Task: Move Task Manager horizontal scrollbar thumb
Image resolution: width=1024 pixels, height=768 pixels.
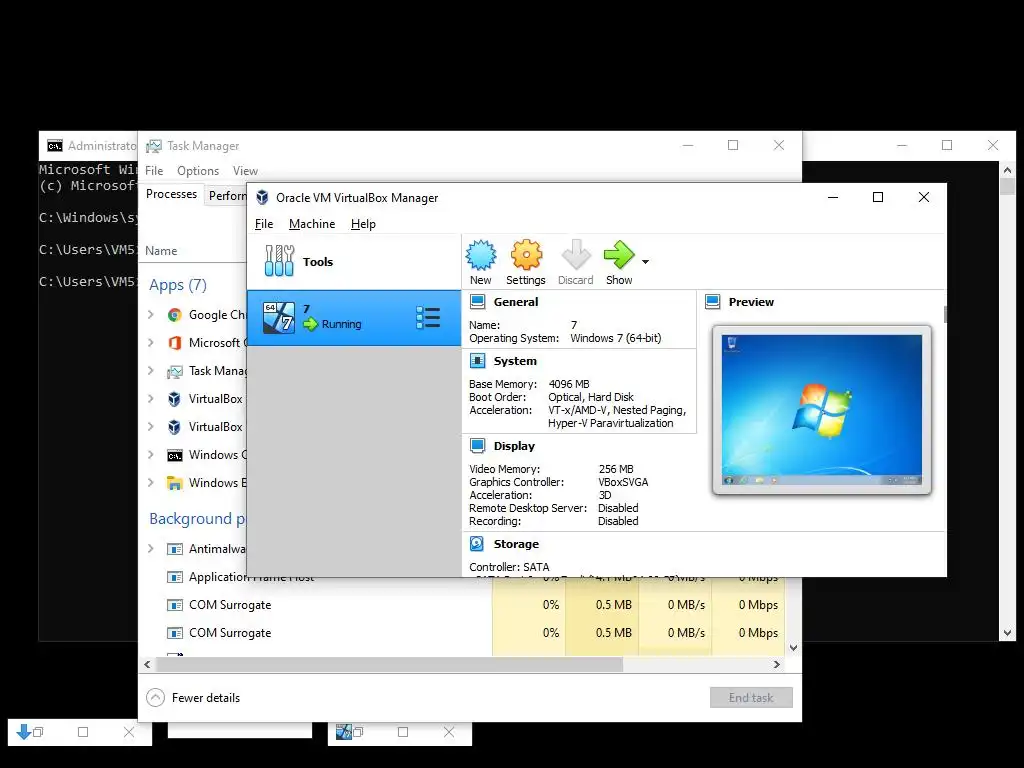Action: [x=389, y=664]
